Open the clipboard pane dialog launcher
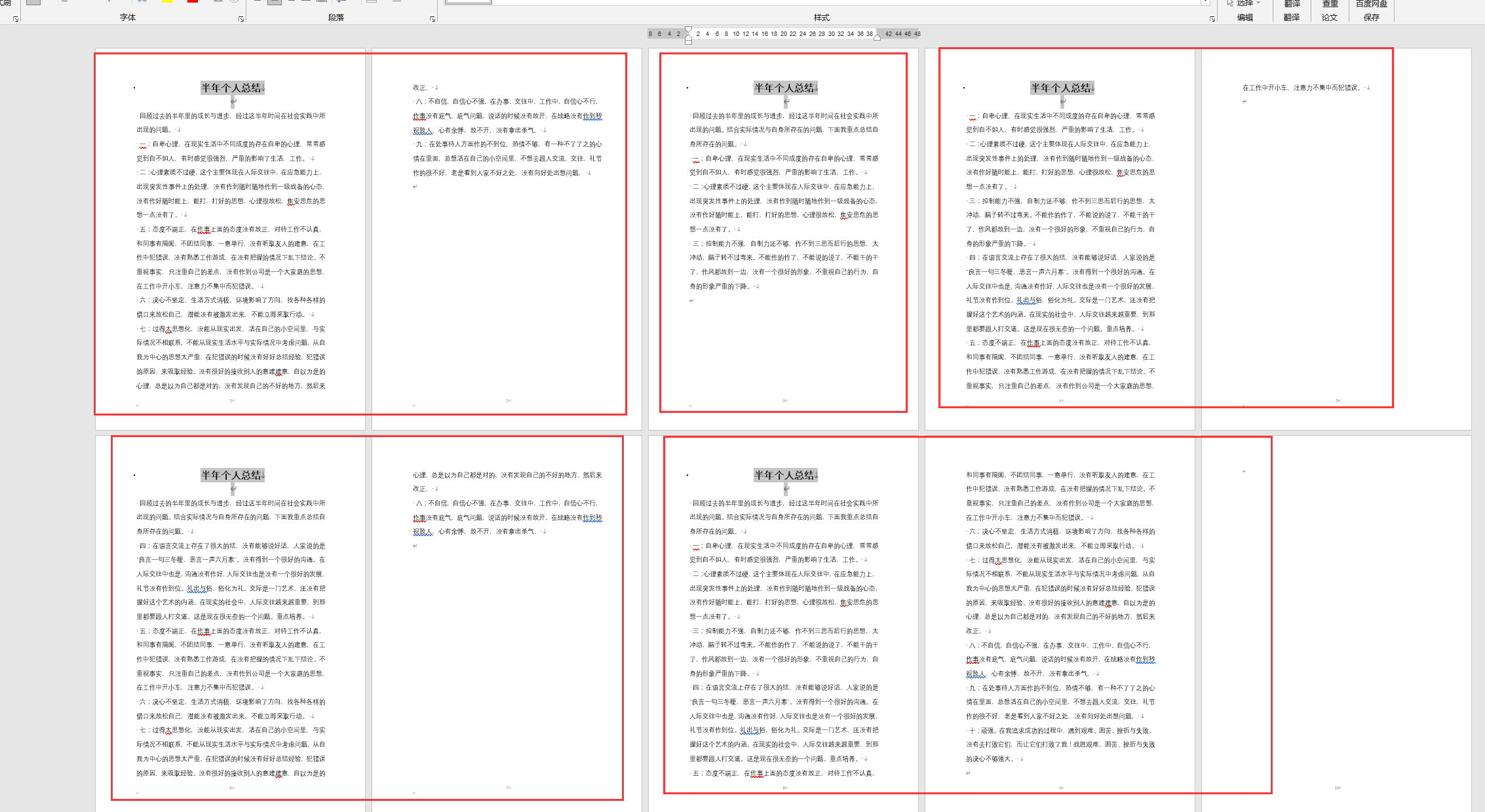The width and height of the screenshot is (1485, 812). [x=16, y=19]
